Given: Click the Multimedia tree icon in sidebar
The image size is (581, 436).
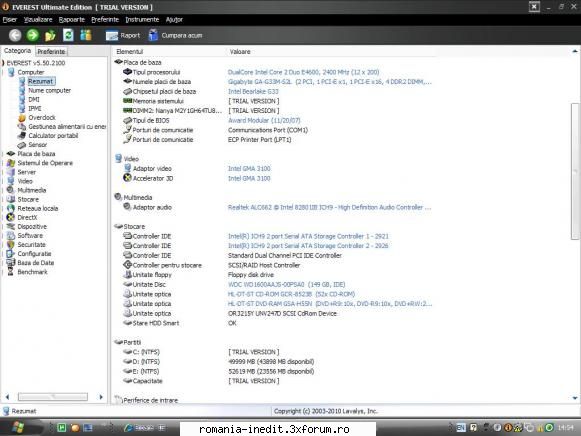Looking at the screenshot, I should (x=11, y=190).
